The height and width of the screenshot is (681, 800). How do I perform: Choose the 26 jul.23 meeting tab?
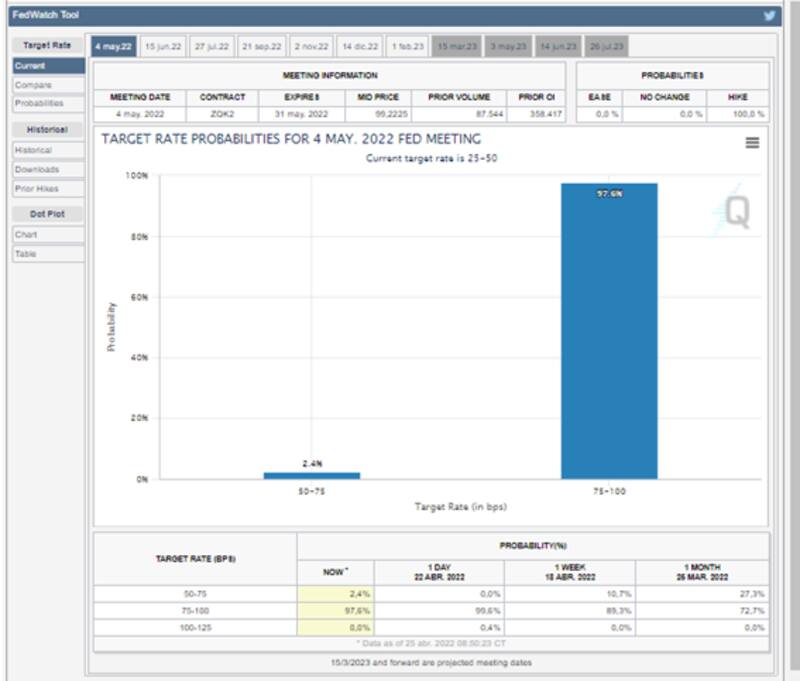tap(607, 47)
